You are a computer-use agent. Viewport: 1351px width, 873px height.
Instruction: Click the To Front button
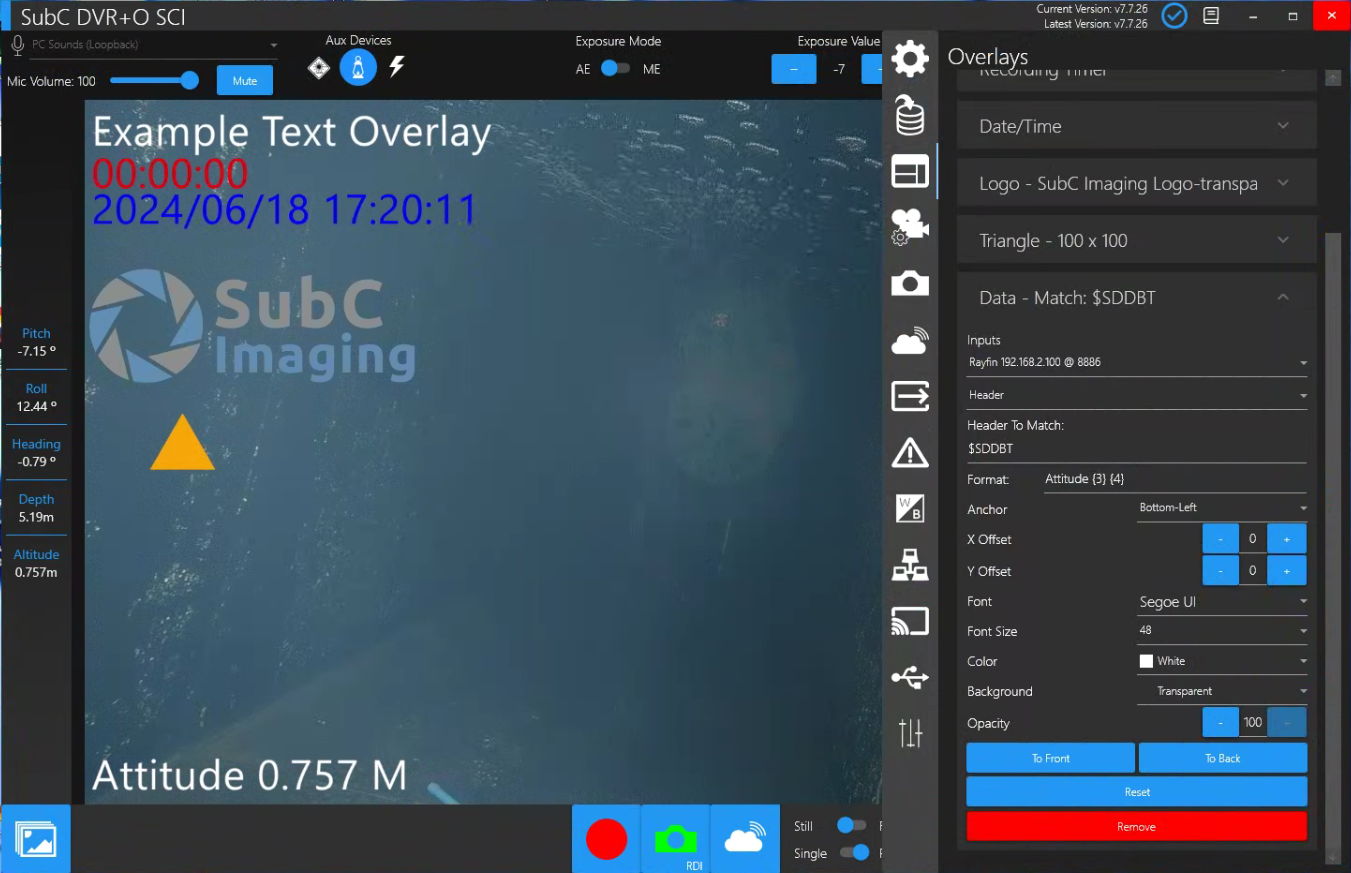1050,758
